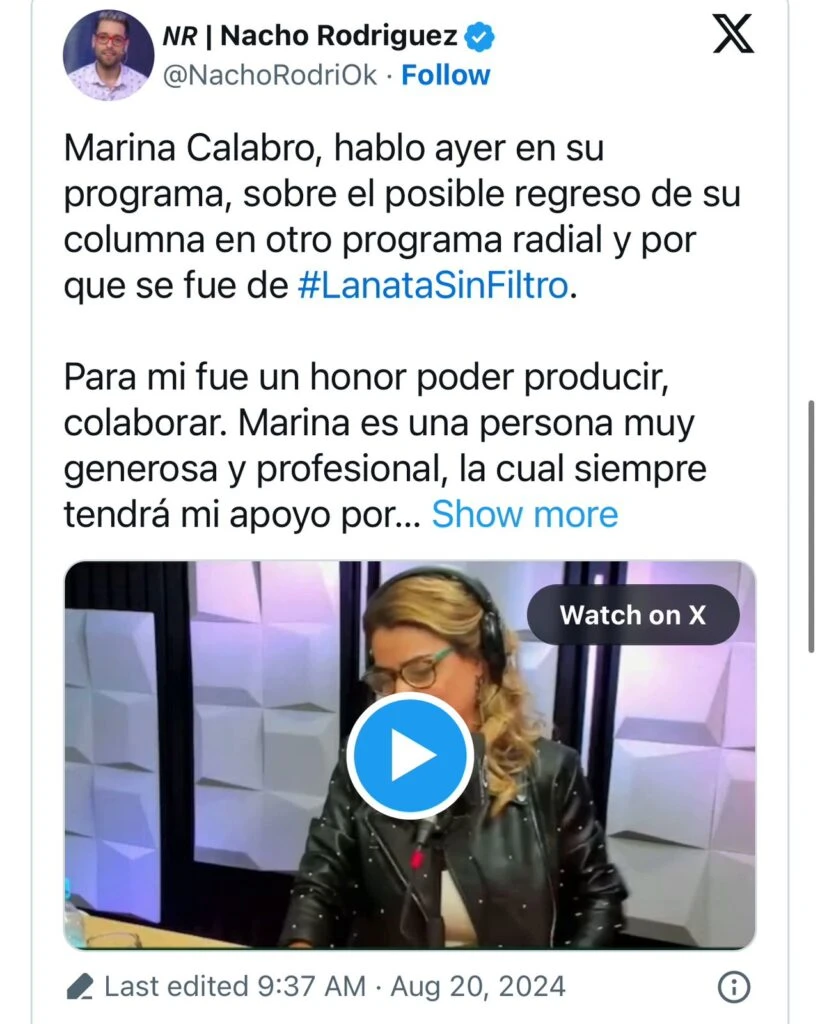Play the embedded video
Image resolution: width=820 pixels, height=1024 pixels.
click(410, 754)
